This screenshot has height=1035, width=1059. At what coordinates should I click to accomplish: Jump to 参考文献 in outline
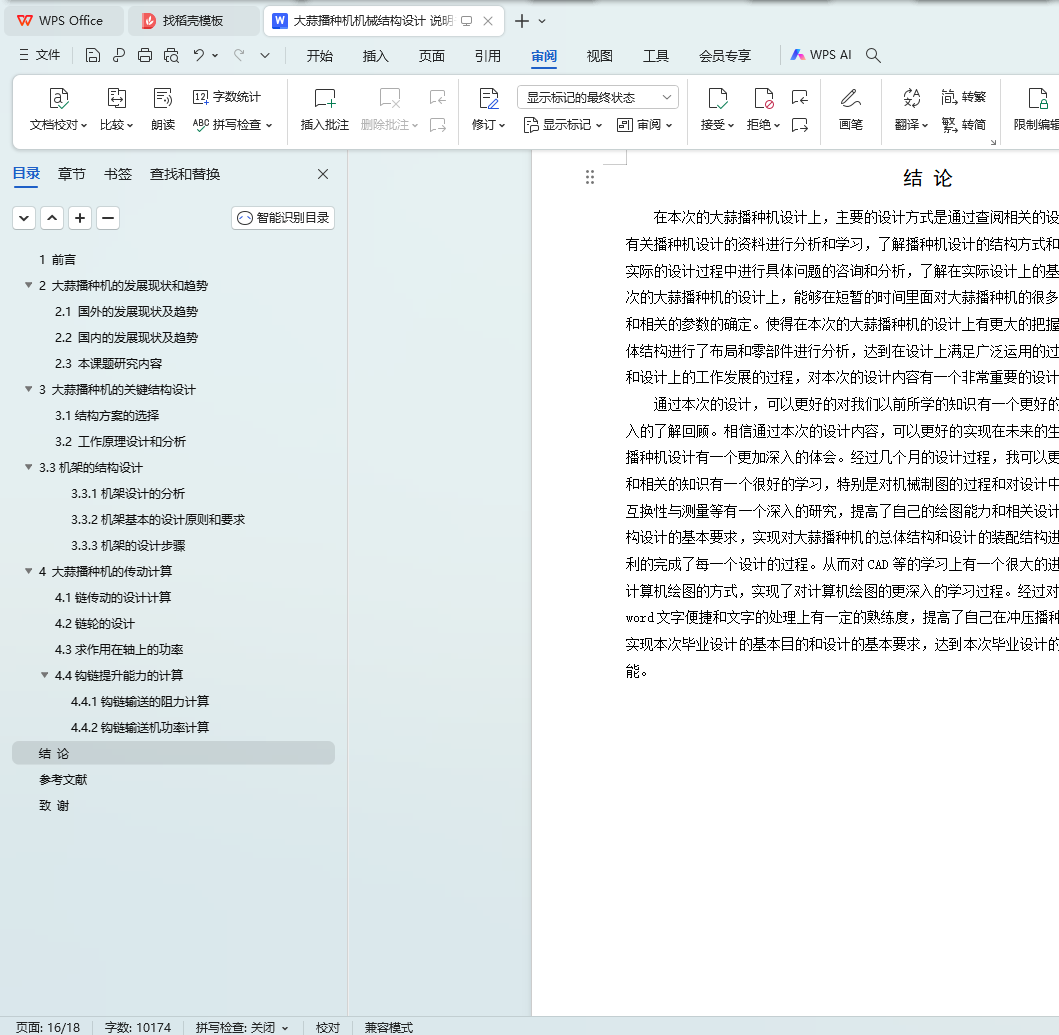(x=63, y=780)
